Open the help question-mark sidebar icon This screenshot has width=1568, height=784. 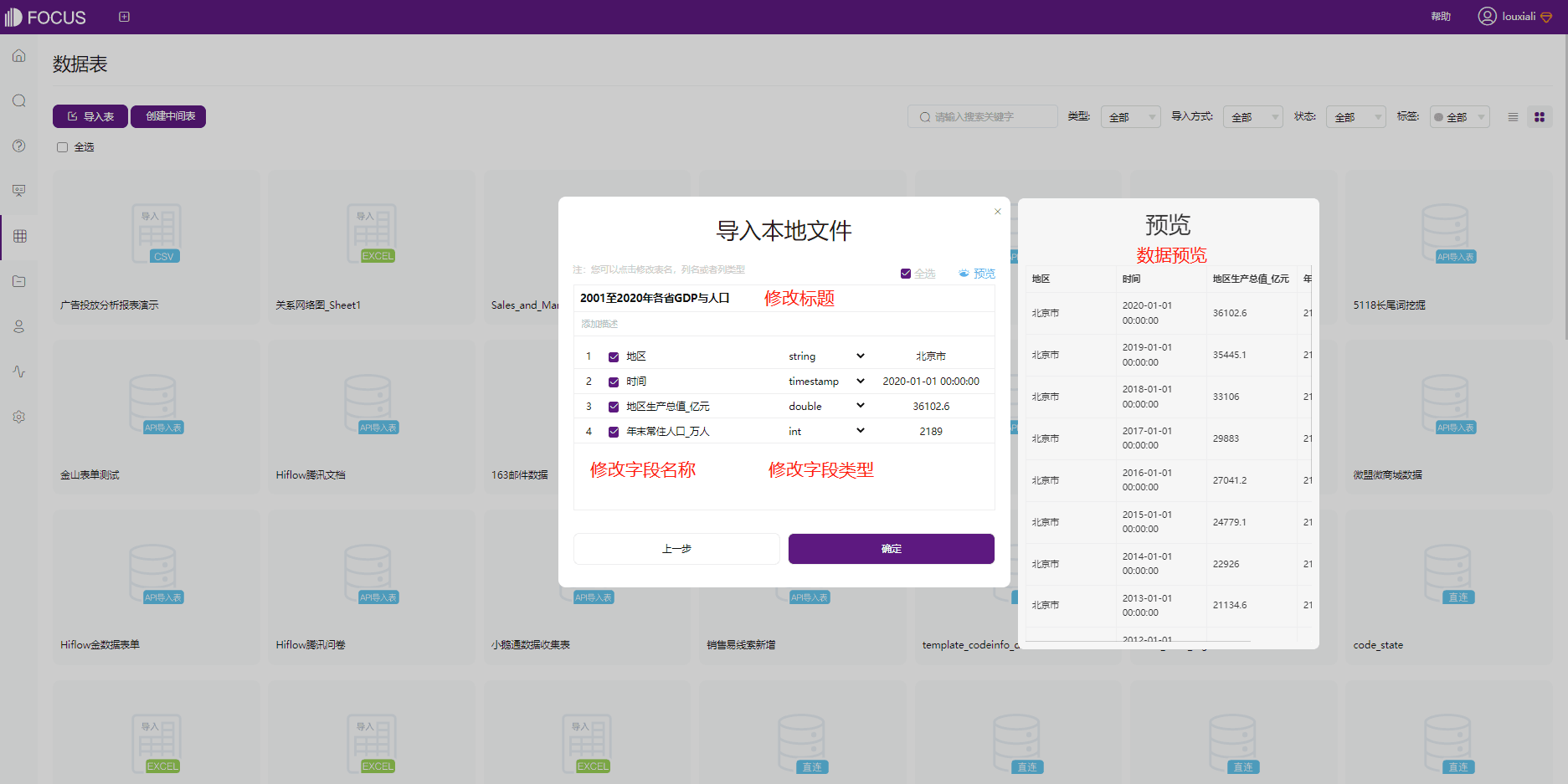coord(18,146)
